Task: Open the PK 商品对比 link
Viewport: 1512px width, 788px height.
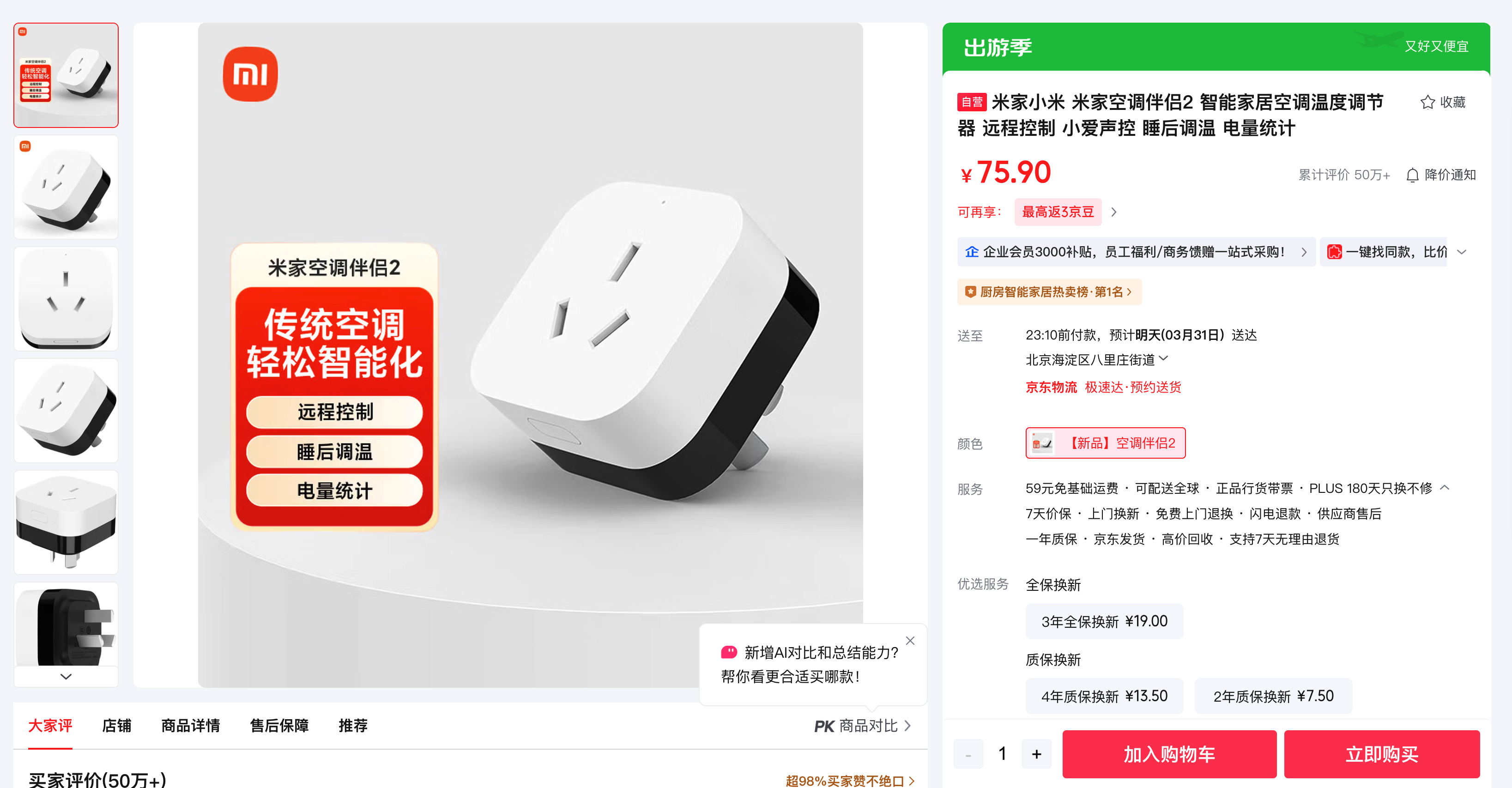Action: (x=862, y=727)
